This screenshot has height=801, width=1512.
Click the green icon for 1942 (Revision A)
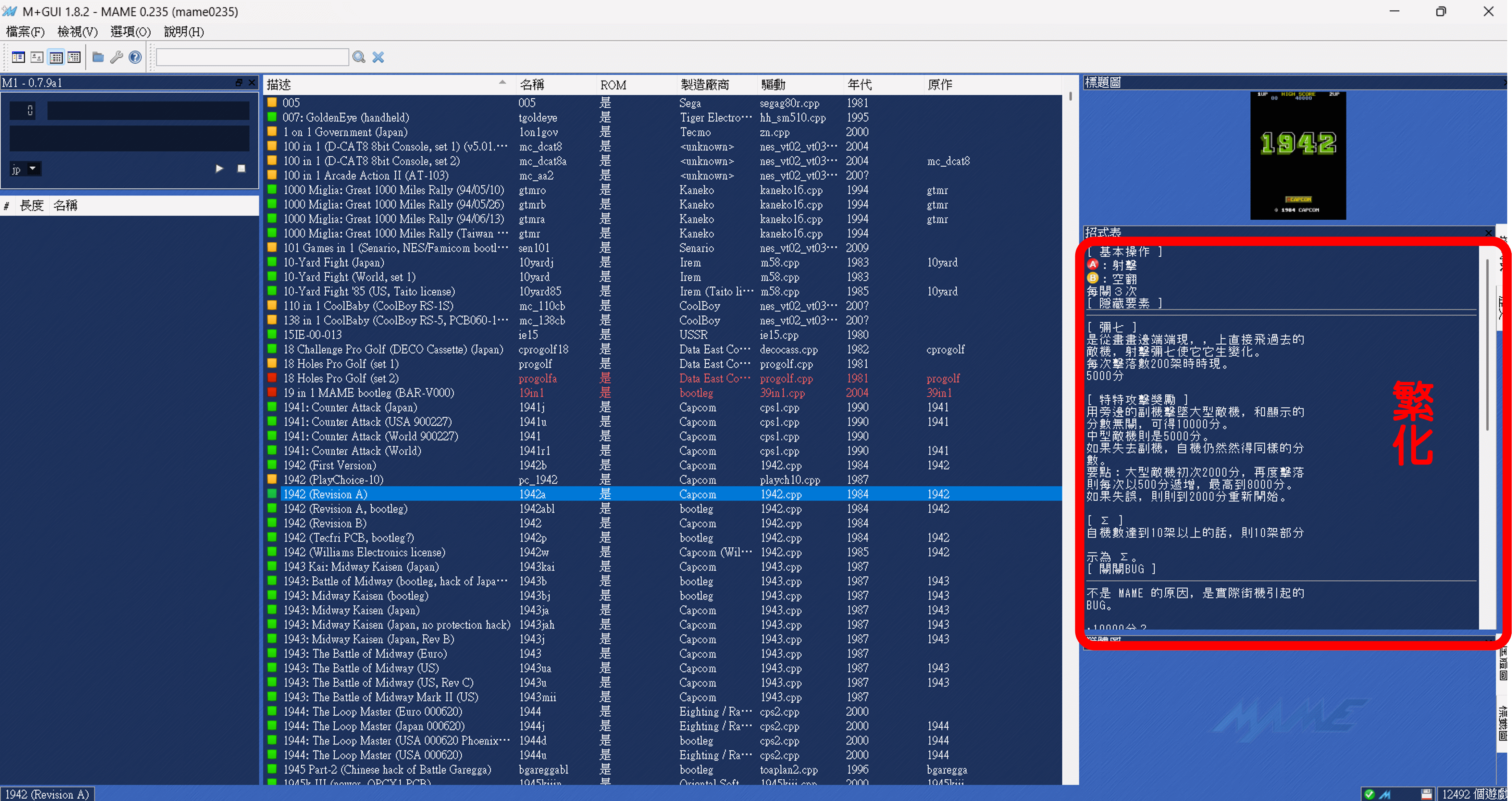point(272,494)
